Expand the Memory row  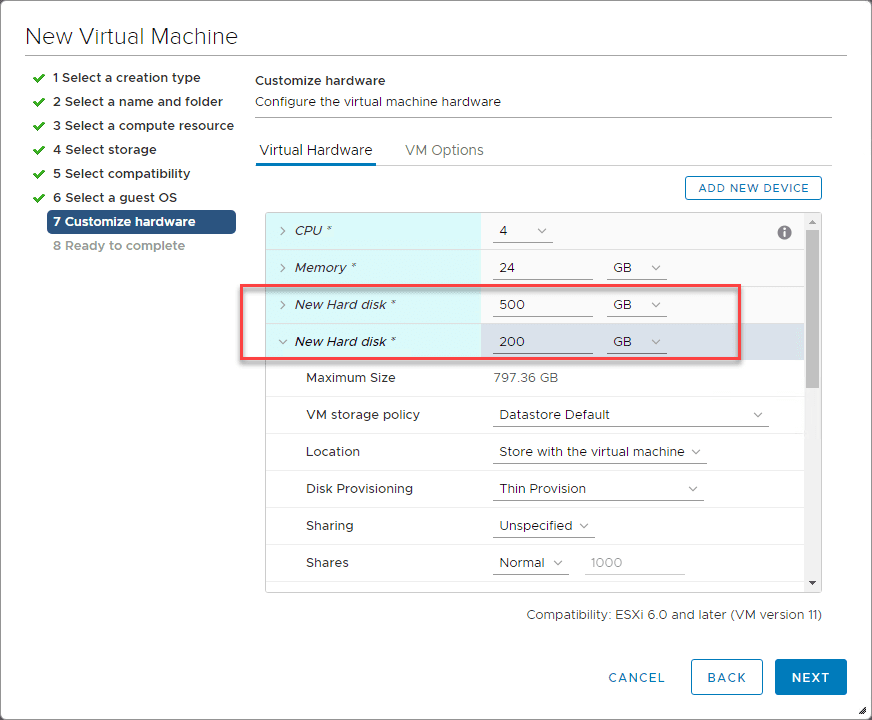click(x=281, y=267)
